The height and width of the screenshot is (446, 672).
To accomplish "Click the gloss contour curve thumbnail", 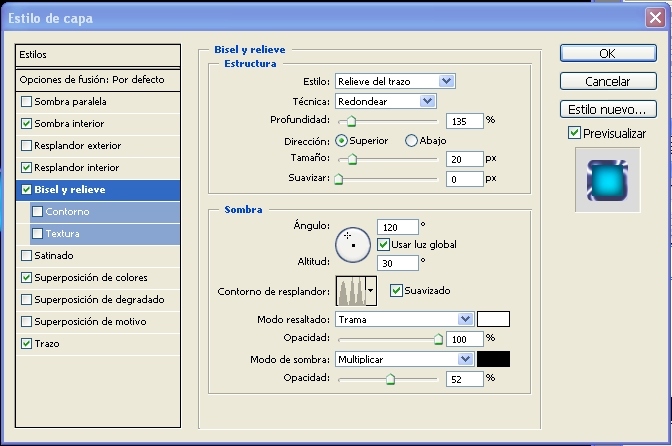I will (x=351, y=291).
